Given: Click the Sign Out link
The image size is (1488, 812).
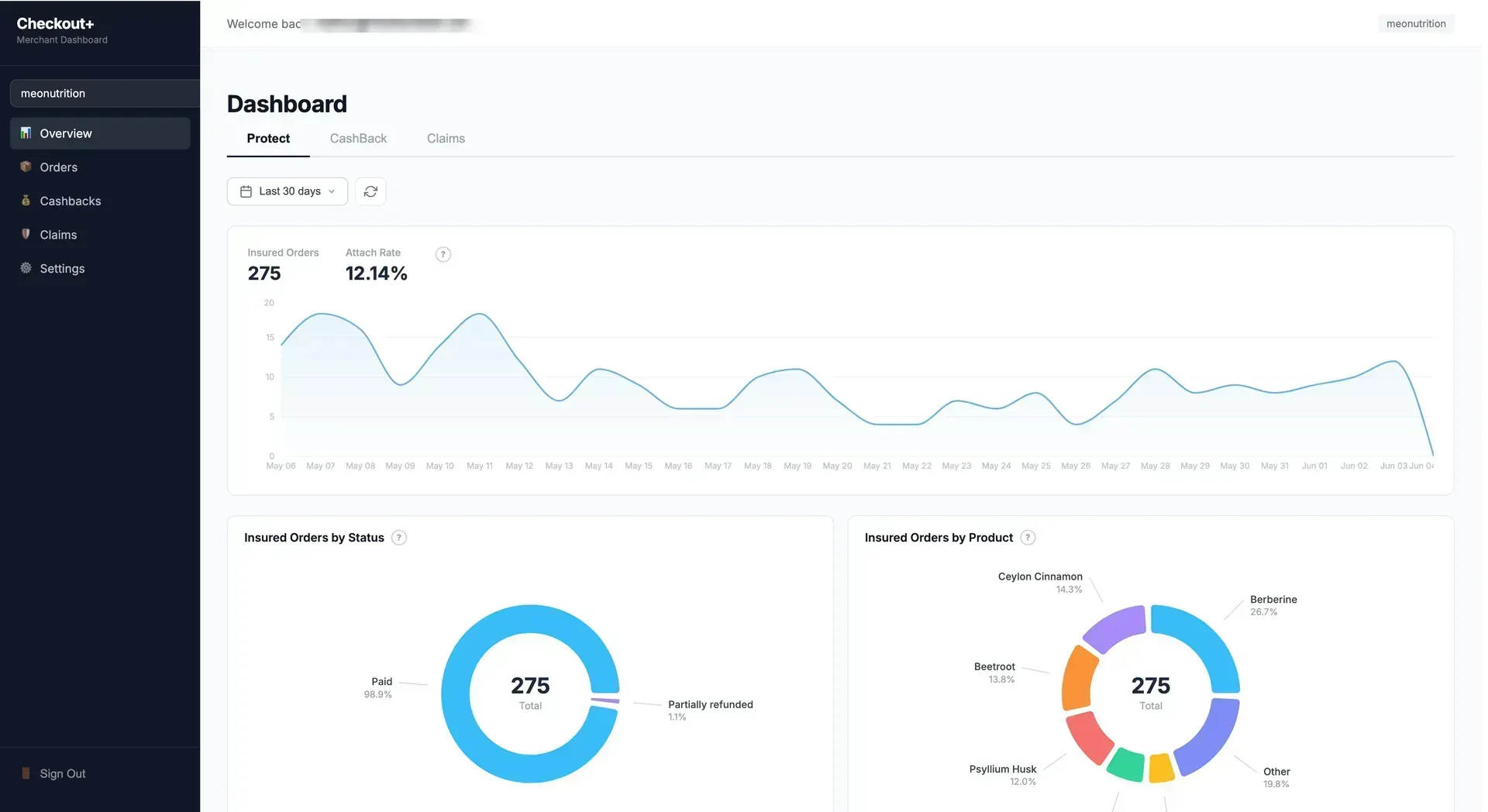Looking at the screenshot, I should [63, 773].
